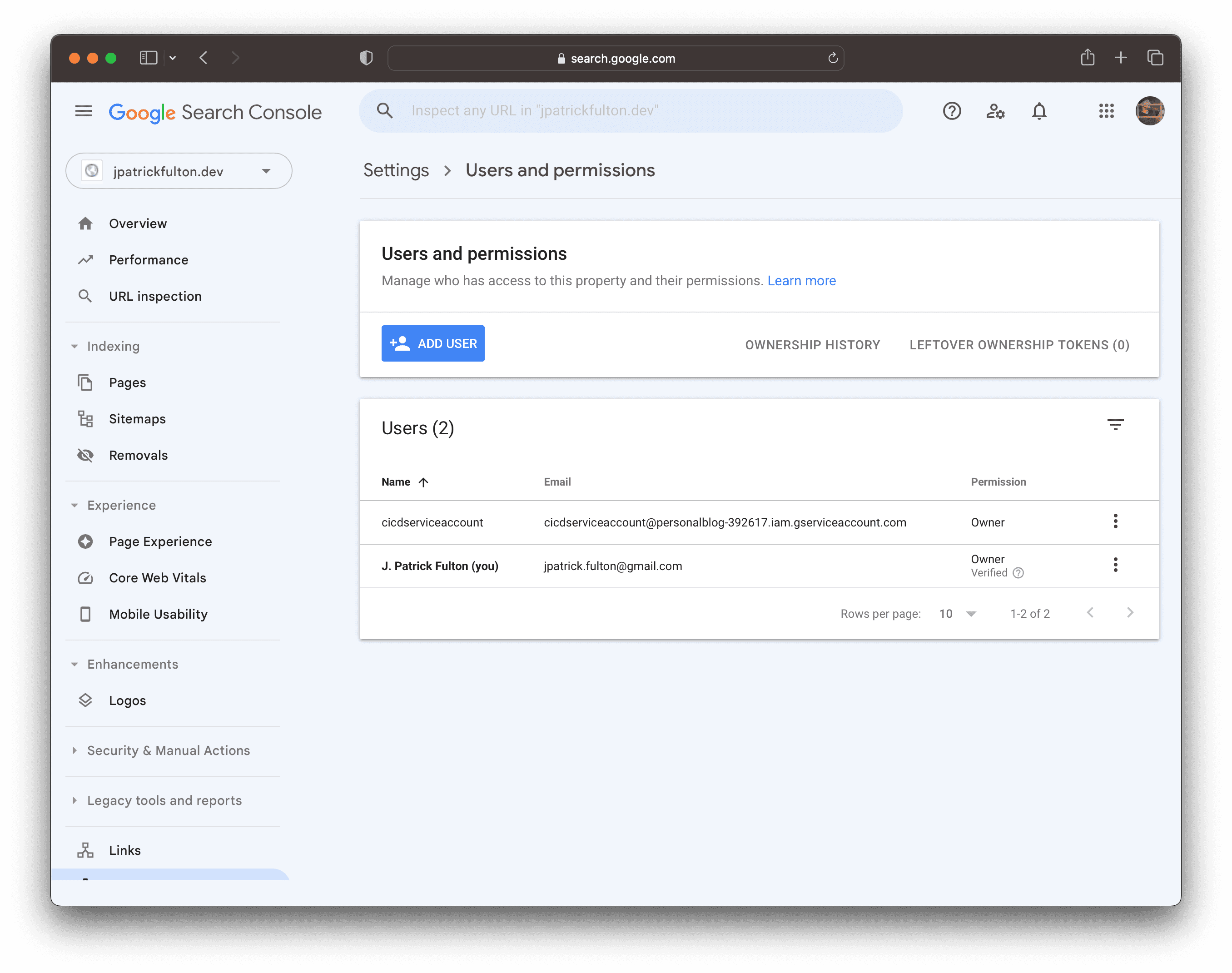Go to previous page of users
Viewport: 1232px width, 973px height.
click(x=1090, y=612)
